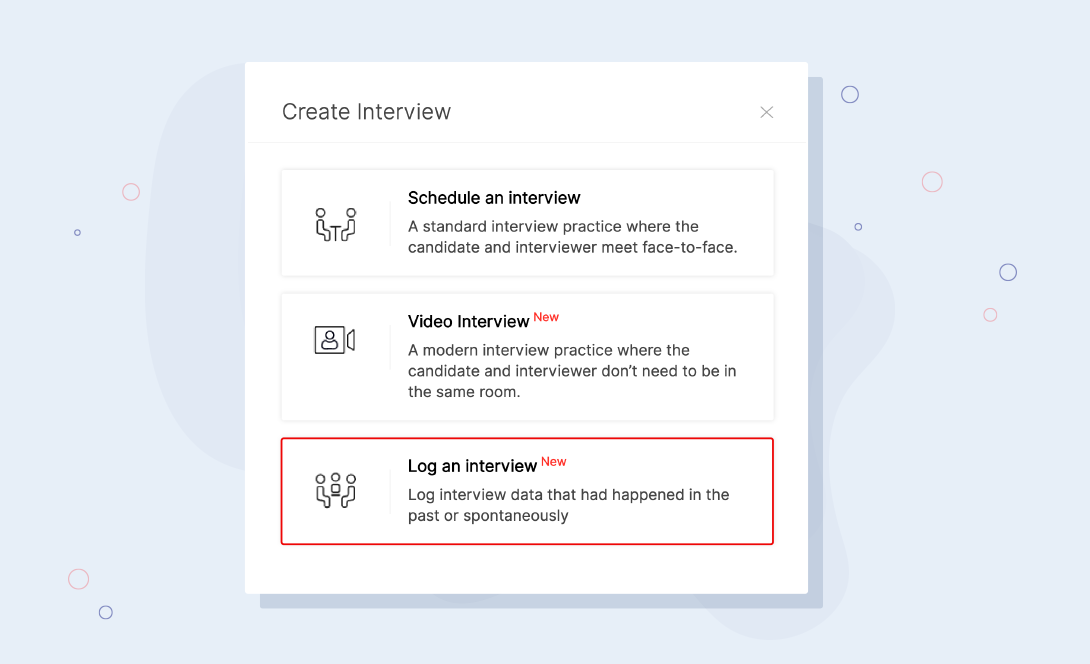Select the Schedule an interview title
Viewport: 1090px width, 664px height.
494,198
